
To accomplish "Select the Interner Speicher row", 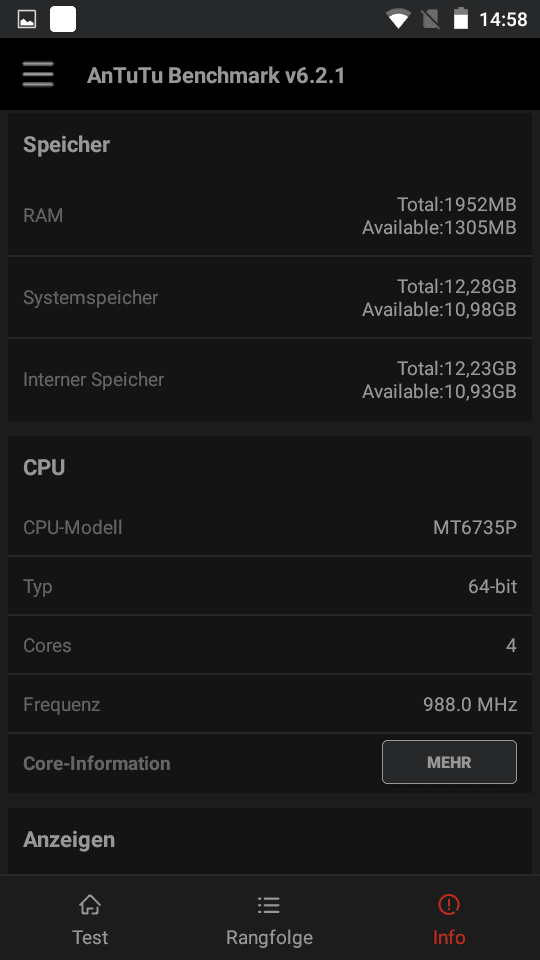I will coord(269,380).
